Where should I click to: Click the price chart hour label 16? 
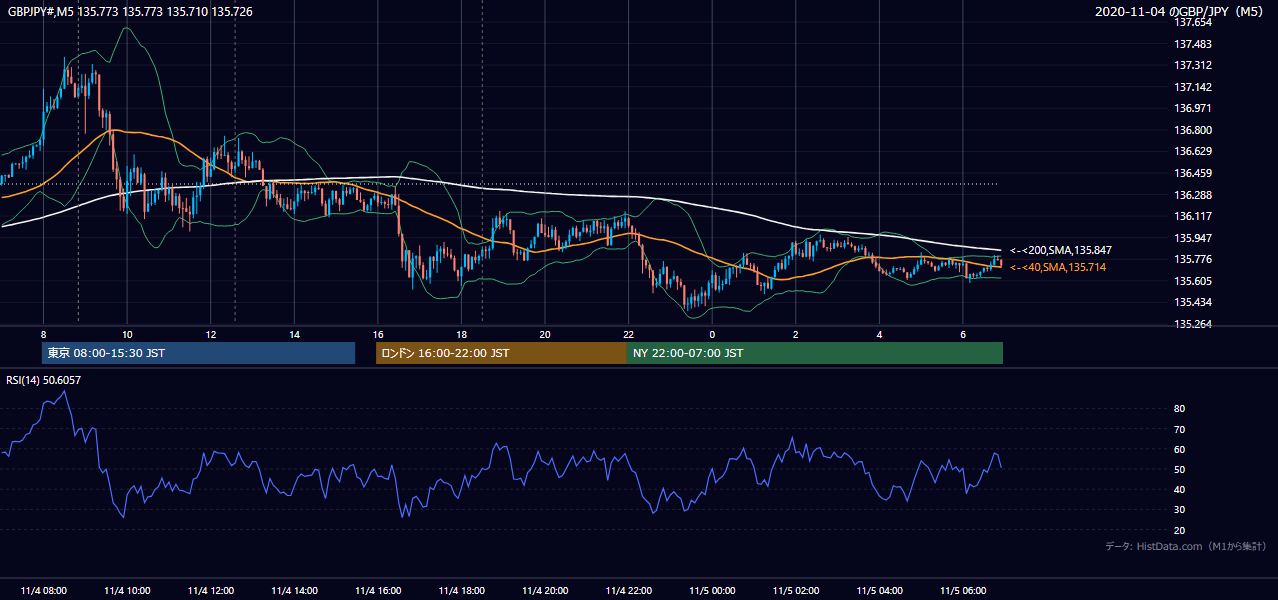pyautogui.click(x=378, y=334)
